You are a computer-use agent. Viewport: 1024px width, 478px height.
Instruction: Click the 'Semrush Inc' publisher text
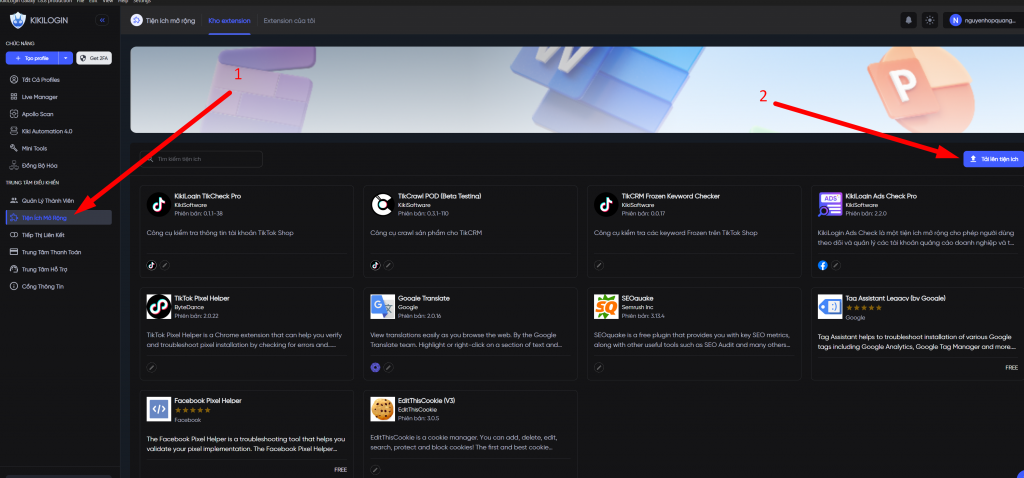636,307
